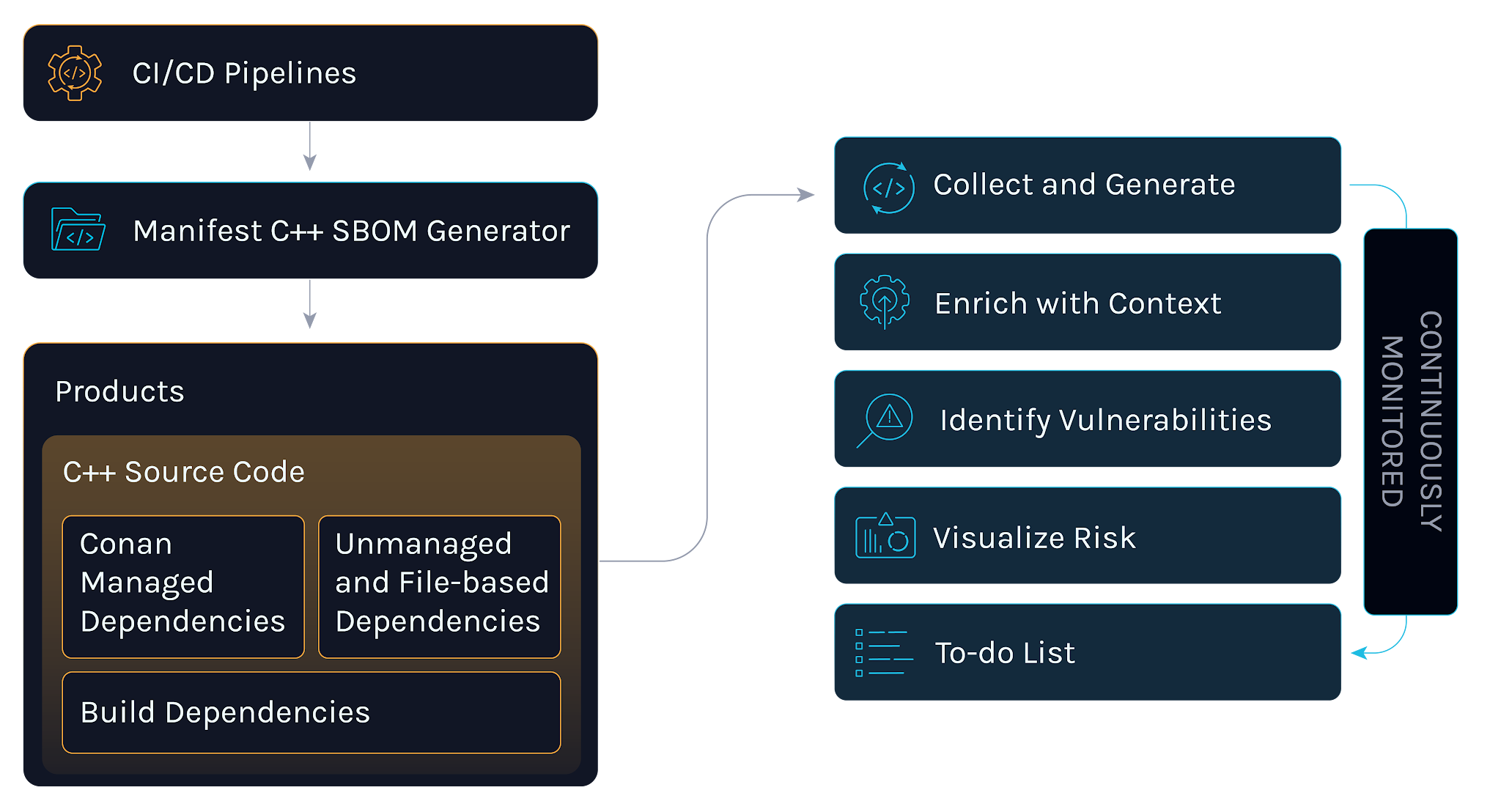Screen dimensions: 1501x812
Task: Click the Build Dependencies box
Action: (311, 712)
